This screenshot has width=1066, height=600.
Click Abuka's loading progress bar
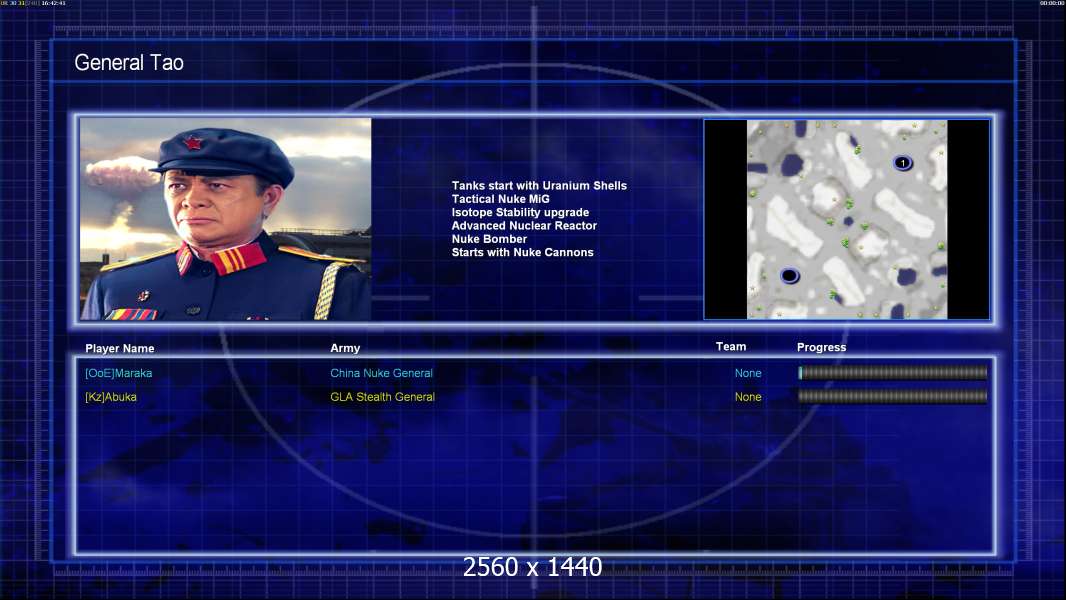tap(893, 396)
